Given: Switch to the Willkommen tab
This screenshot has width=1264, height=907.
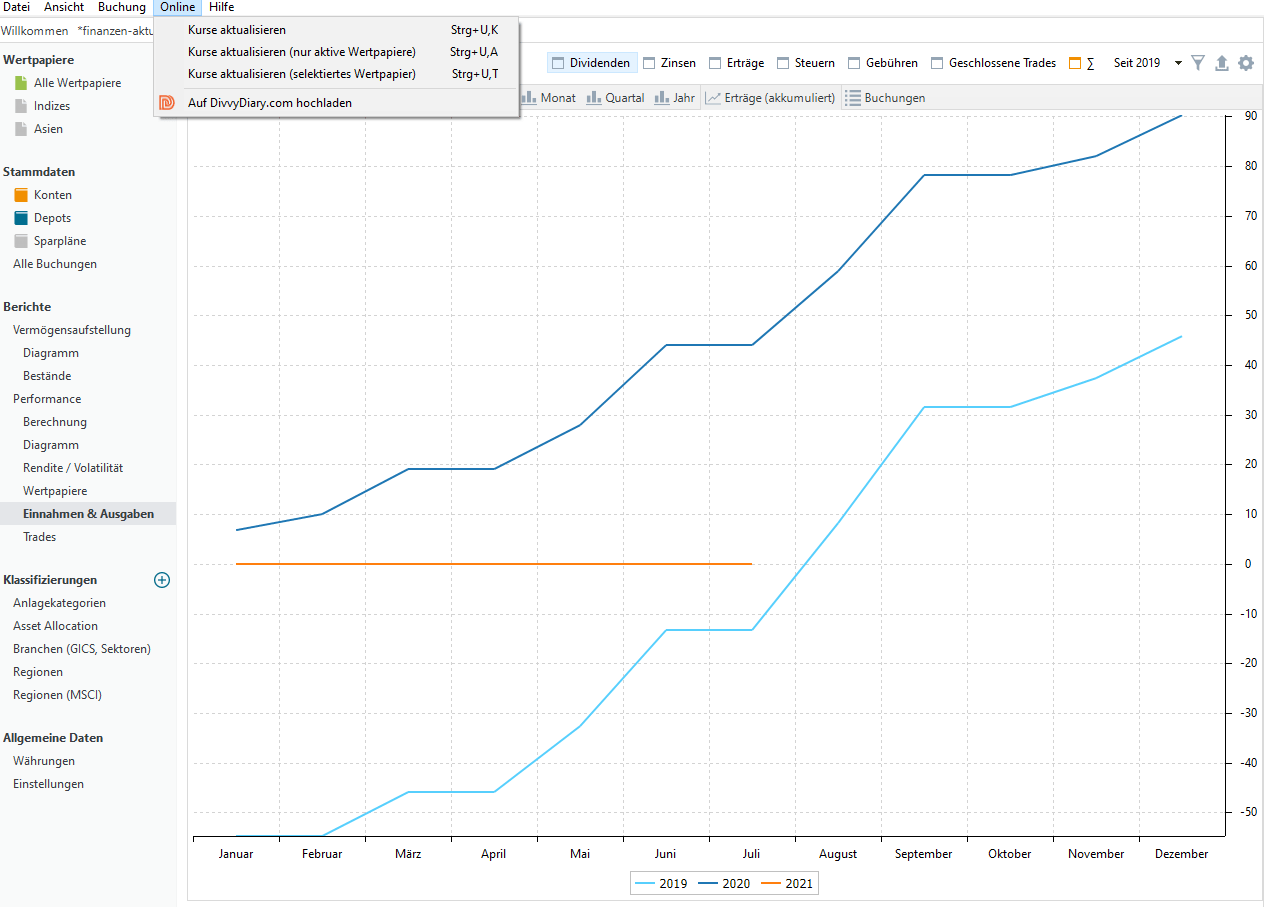Looking at the screenshot, I should click(x=34, y=31).
